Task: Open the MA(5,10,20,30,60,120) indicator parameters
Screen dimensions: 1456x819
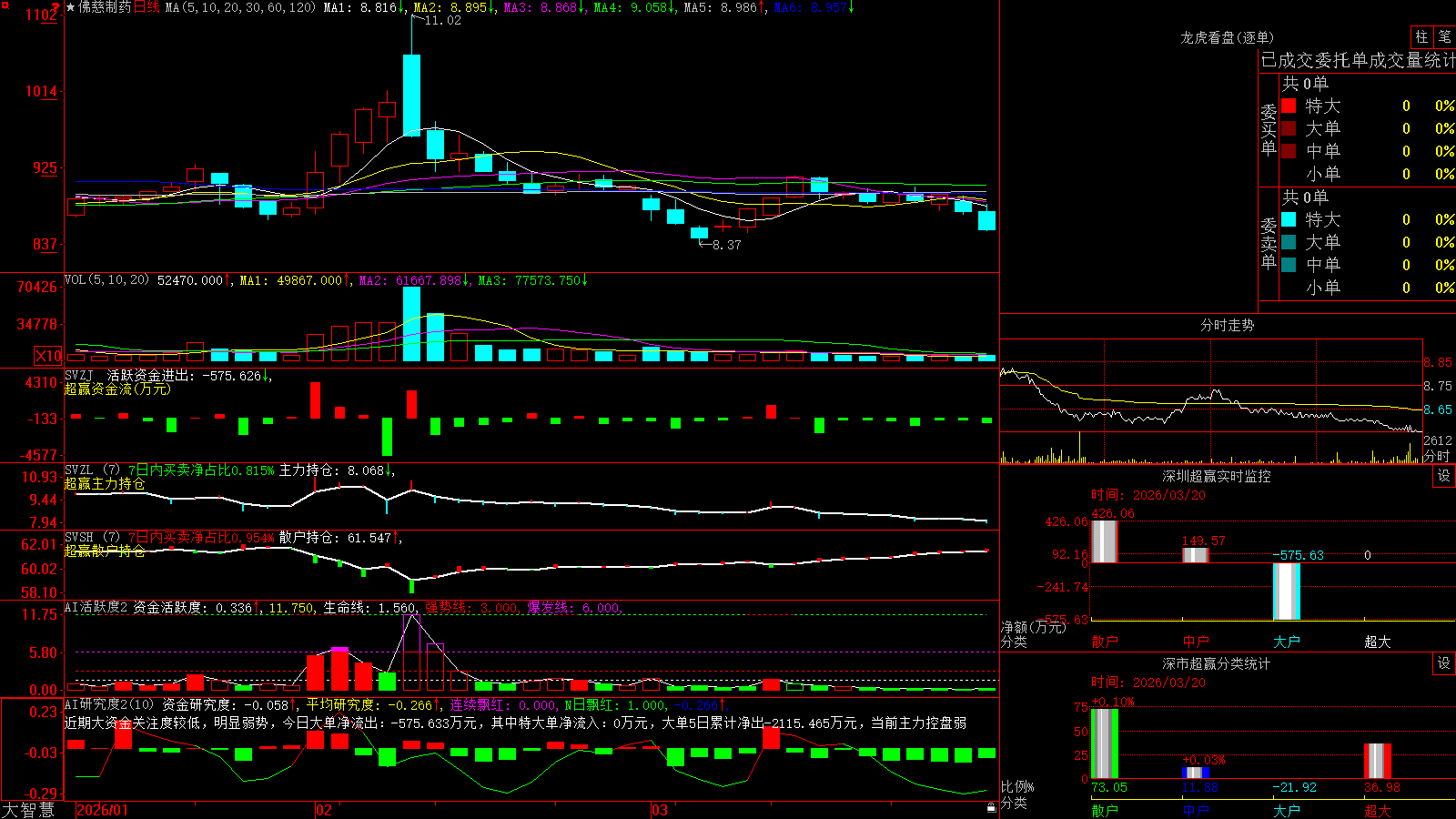Action: 240,7
